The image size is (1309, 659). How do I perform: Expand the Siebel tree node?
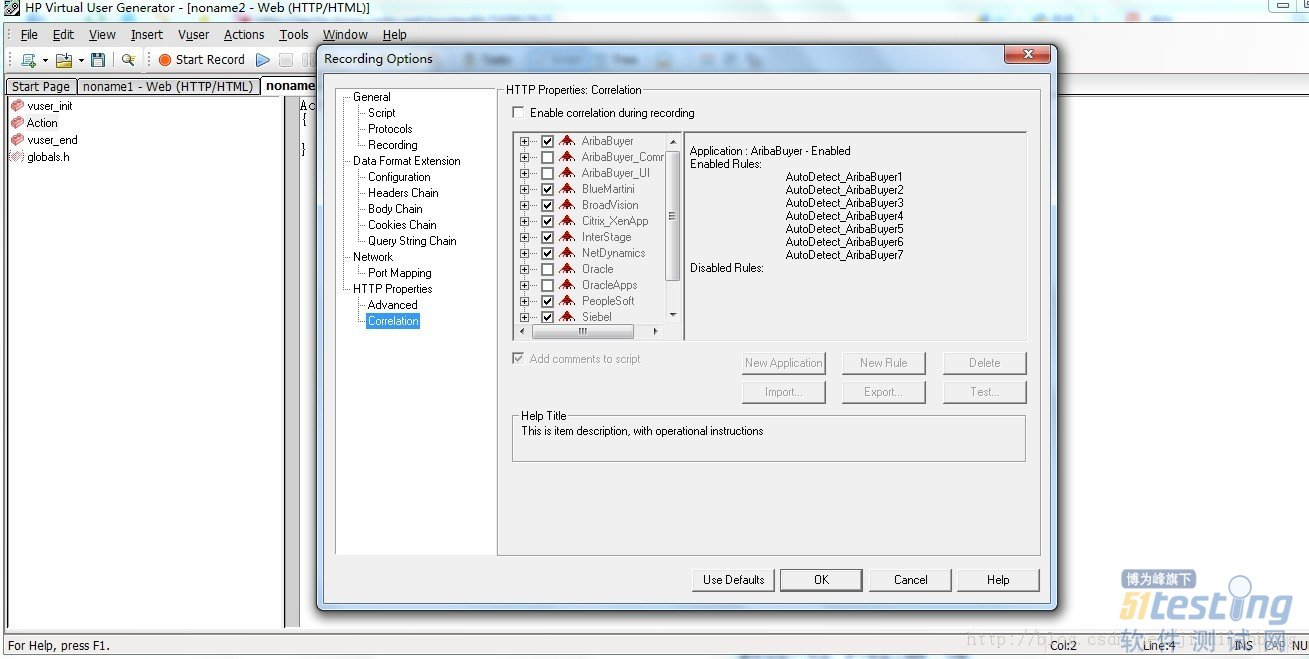[x=525, y=317]
